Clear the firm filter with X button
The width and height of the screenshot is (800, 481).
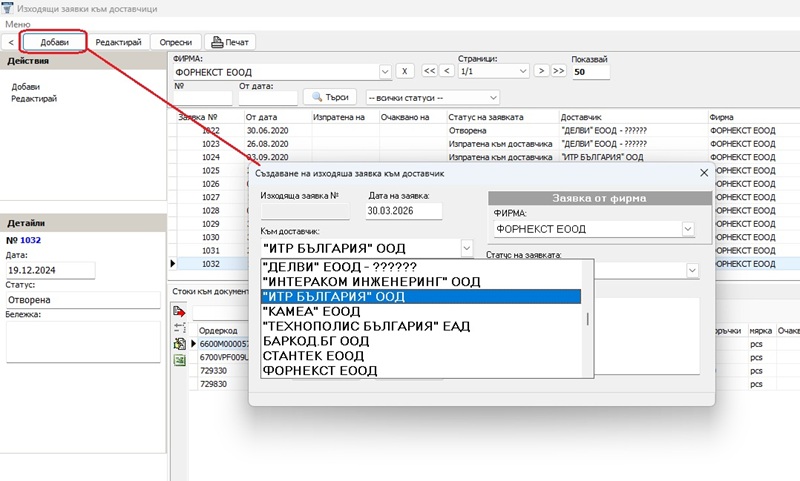(402, 72)
